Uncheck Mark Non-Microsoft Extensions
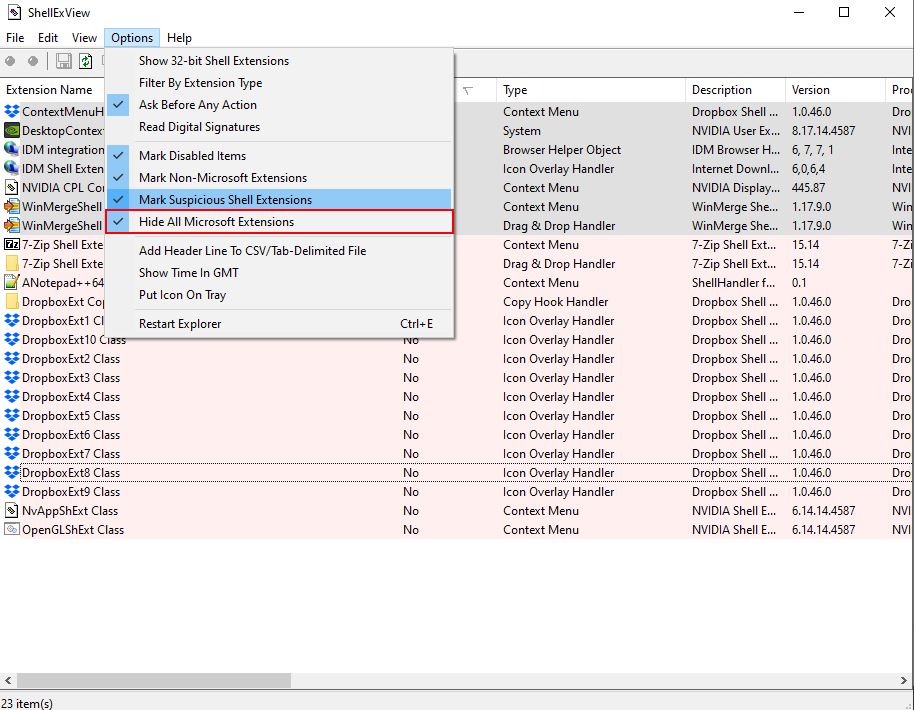 [279, 178]
